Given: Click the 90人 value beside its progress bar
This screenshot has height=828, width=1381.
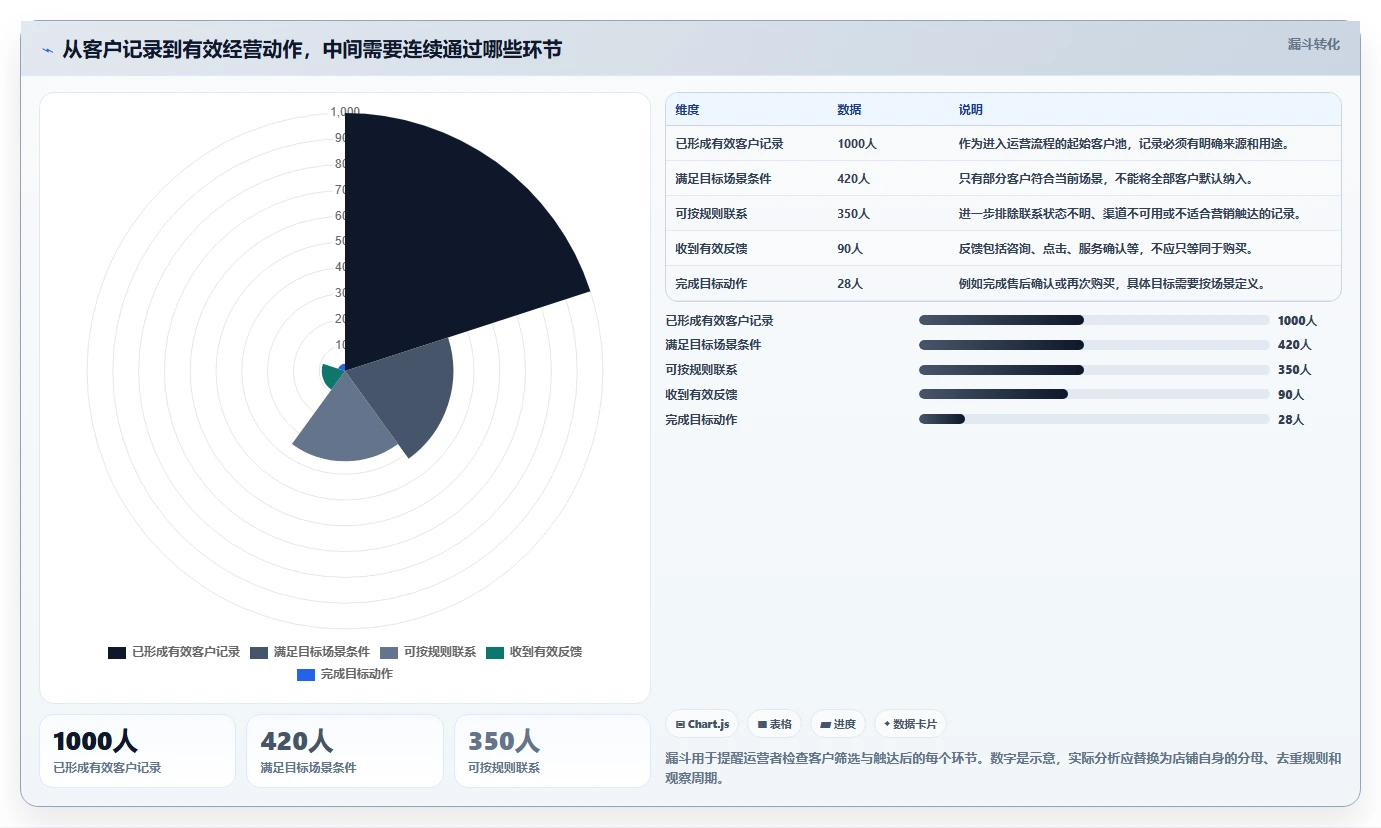Looking at the screenshot, I should [x=1291, y=395].
